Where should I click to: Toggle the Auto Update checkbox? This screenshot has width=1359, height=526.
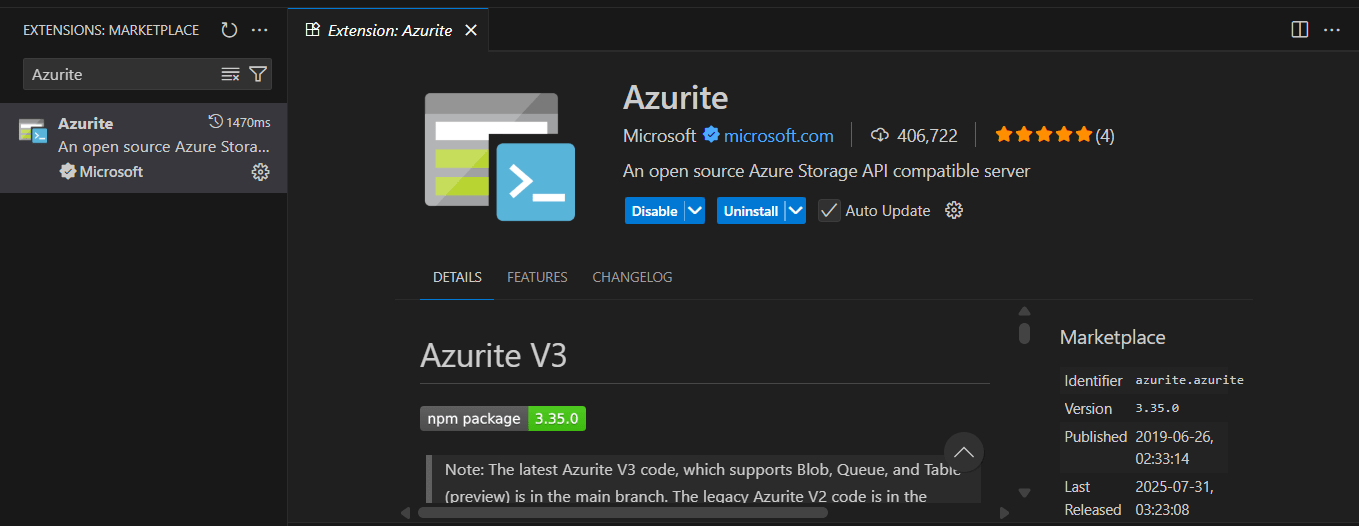[829, 211]
